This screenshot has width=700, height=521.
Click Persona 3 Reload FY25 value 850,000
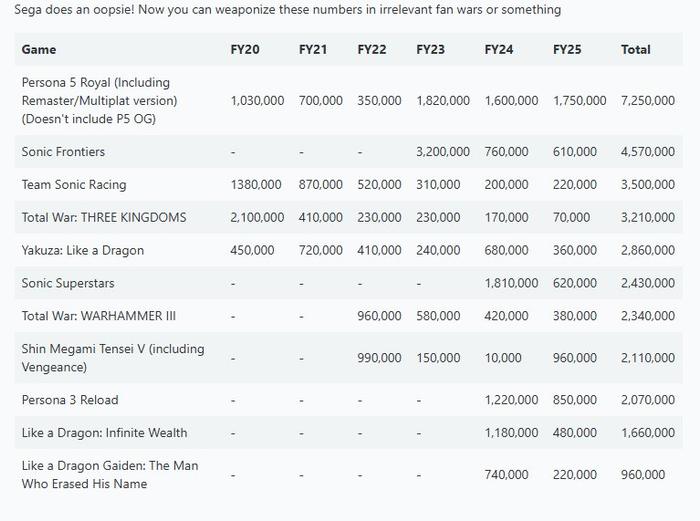pyautogui.click(x=575, y=400)
